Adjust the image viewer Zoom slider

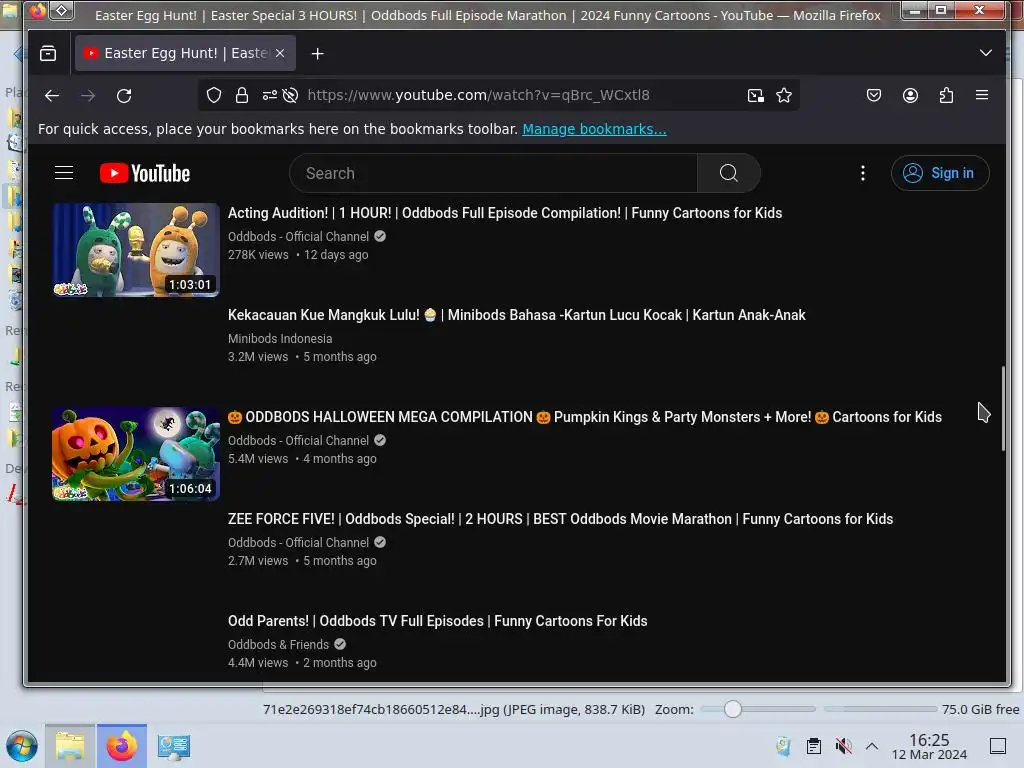coord(733,709)
